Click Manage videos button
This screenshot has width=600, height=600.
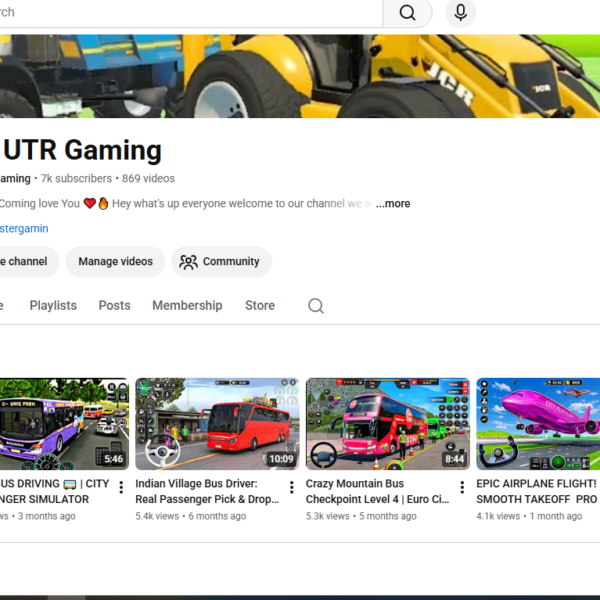[115, 262]
